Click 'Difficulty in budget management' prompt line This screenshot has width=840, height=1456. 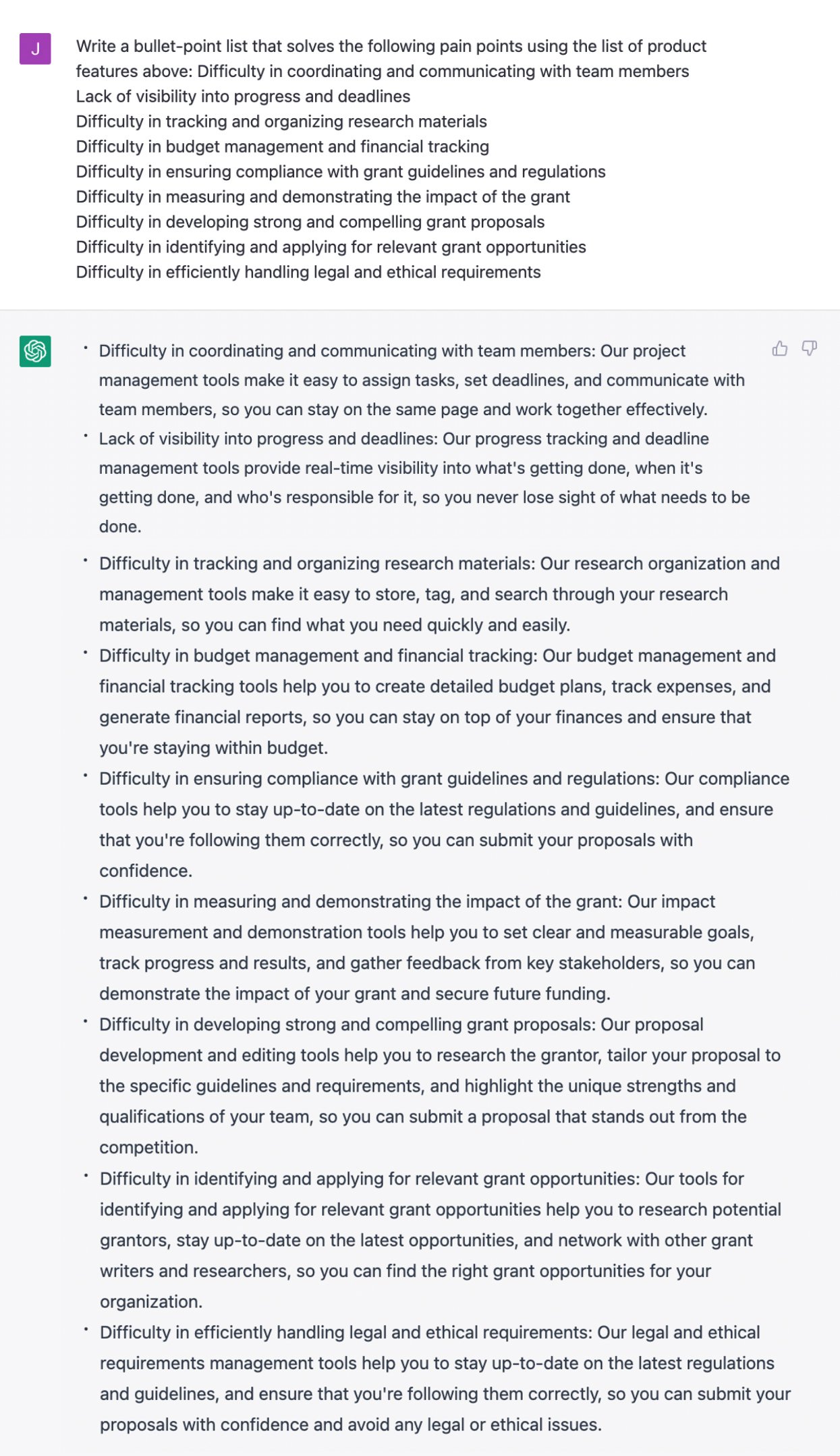(283, 146)
